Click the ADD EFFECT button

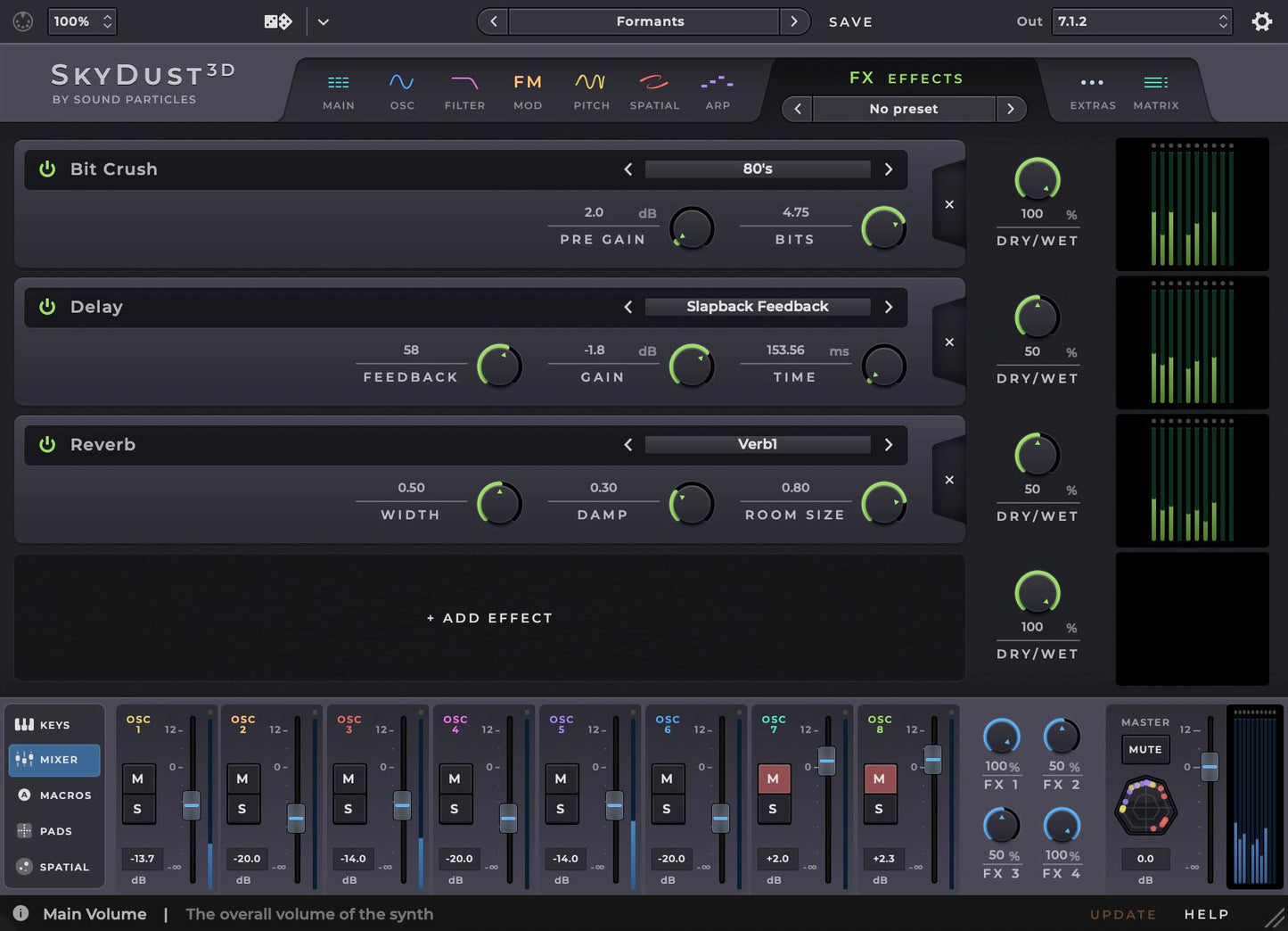click(x=488, y=617)
